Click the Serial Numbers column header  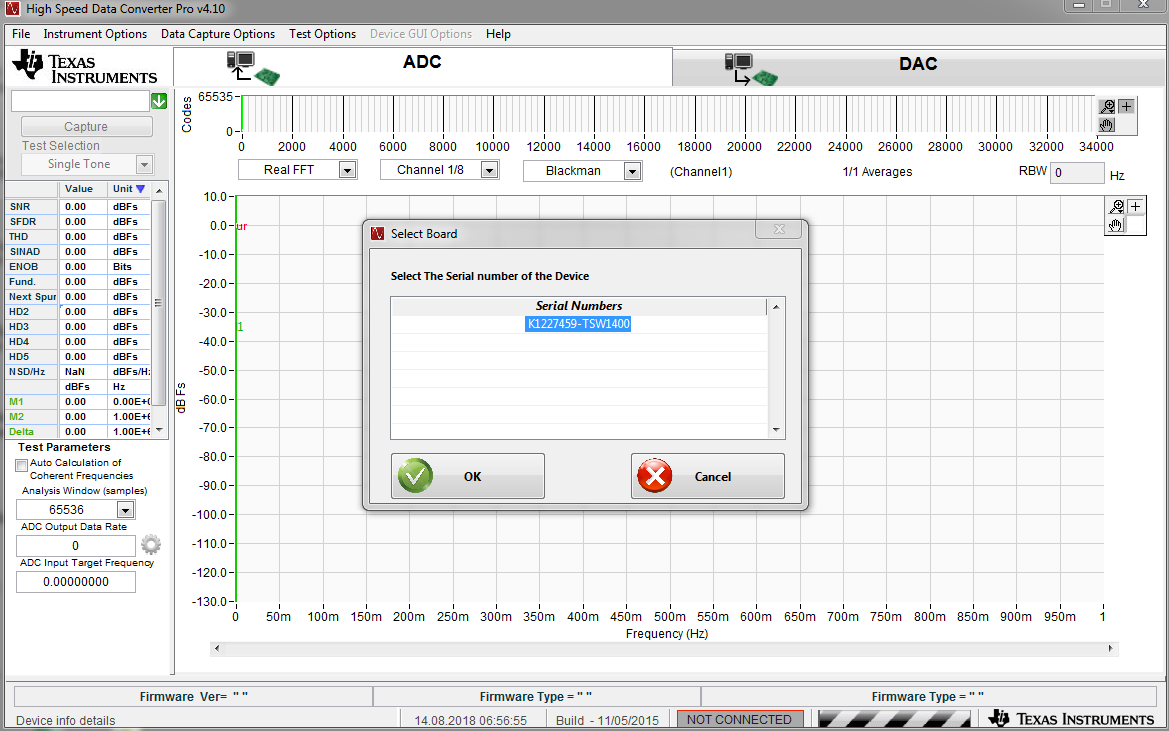click(x=579, y=306)
